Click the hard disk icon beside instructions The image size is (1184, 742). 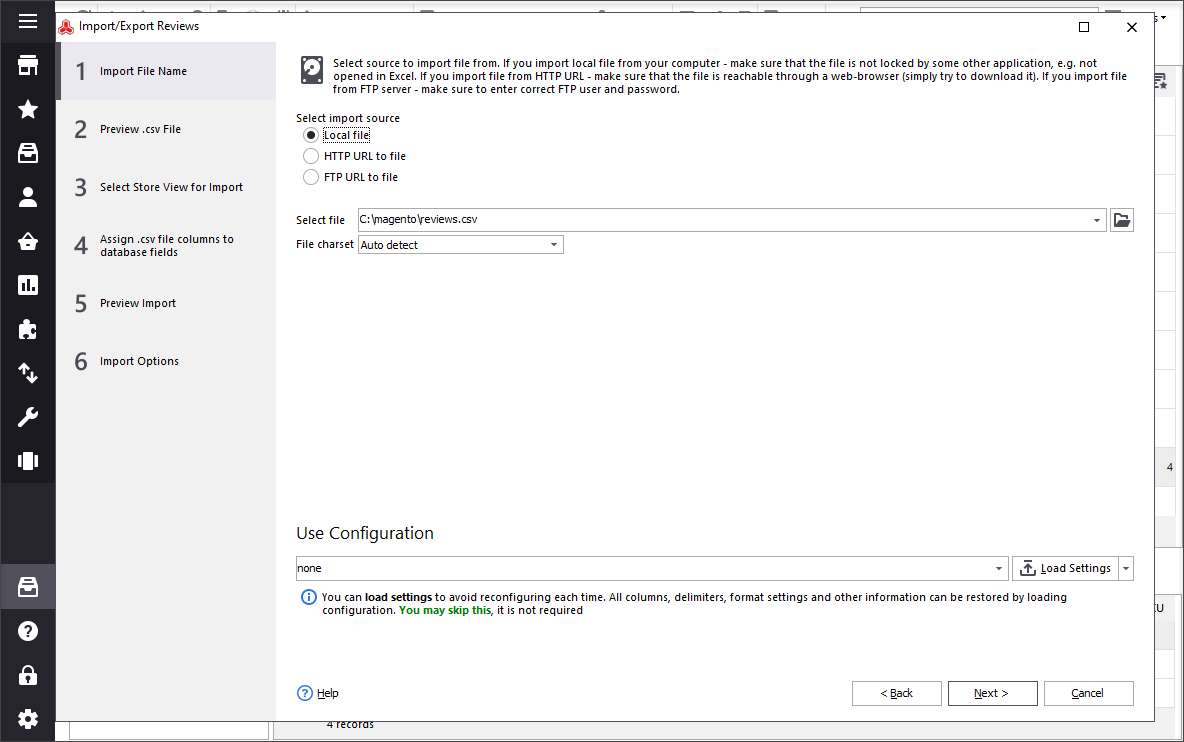pyautogui.click(x=311, y=69)
